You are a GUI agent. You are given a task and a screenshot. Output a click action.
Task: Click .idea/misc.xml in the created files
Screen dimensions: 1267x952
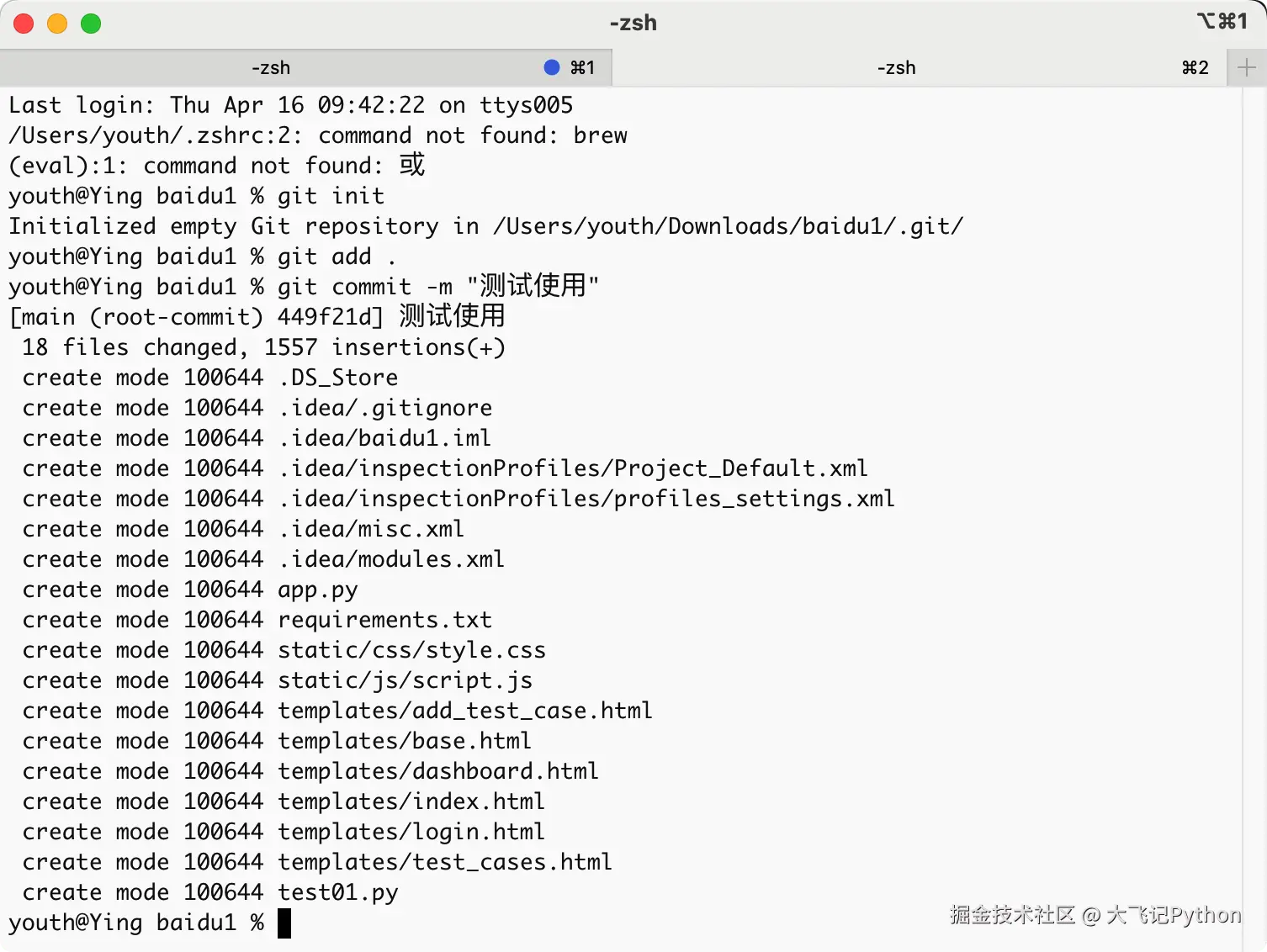coord(371,529)
